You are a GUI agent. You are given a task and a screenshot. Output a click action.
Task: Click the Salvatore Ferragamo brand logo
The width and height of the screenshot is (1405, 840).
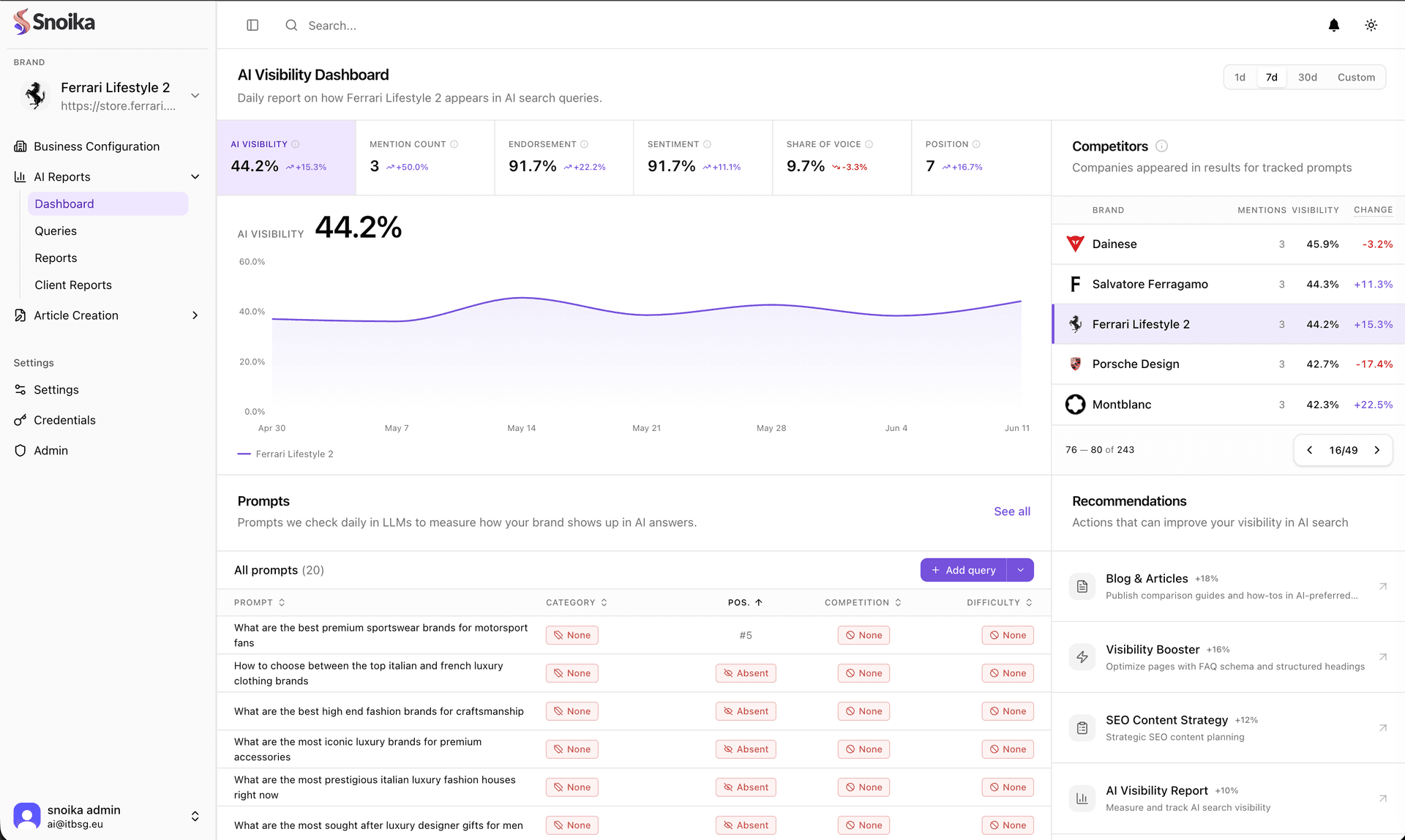(1075, 285)
